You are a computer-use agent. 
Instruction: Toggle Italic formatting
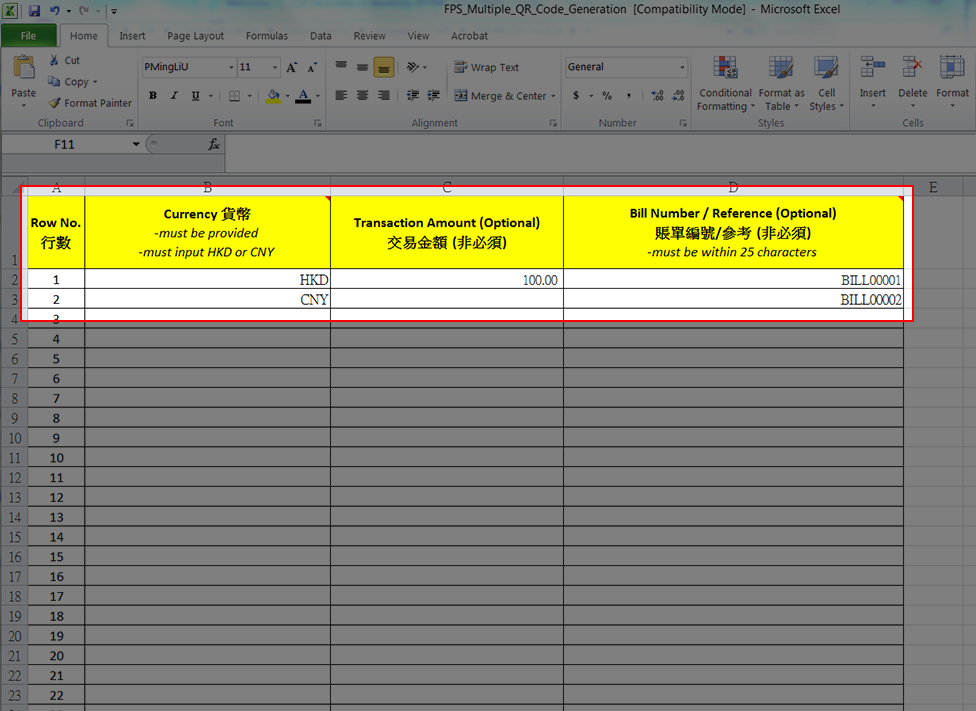coord(174,96)
